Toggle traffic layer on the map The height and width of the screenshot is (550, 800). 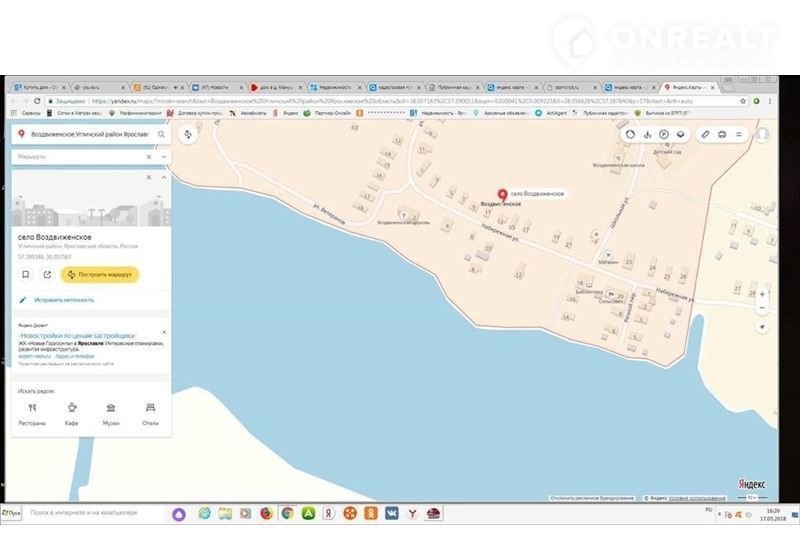pos(631,134)
